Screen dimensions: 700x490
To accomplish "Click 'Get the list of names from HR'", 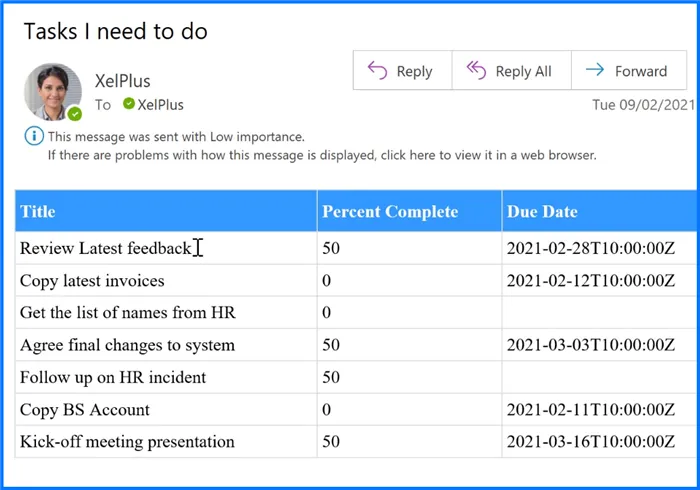I will pyautogui.click(x=128, y=312).
